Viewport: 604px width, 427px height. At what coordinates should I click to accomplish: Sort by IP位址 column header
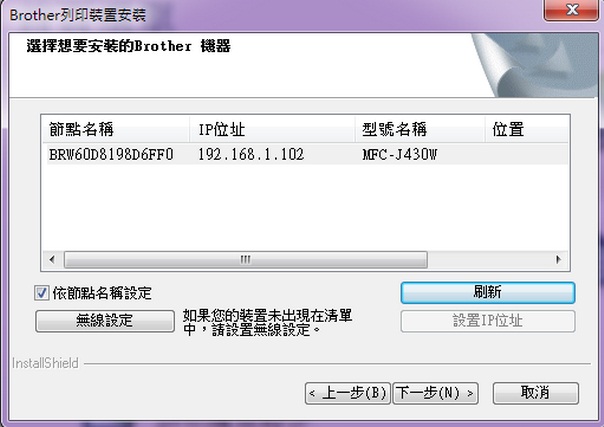(272, 129)
